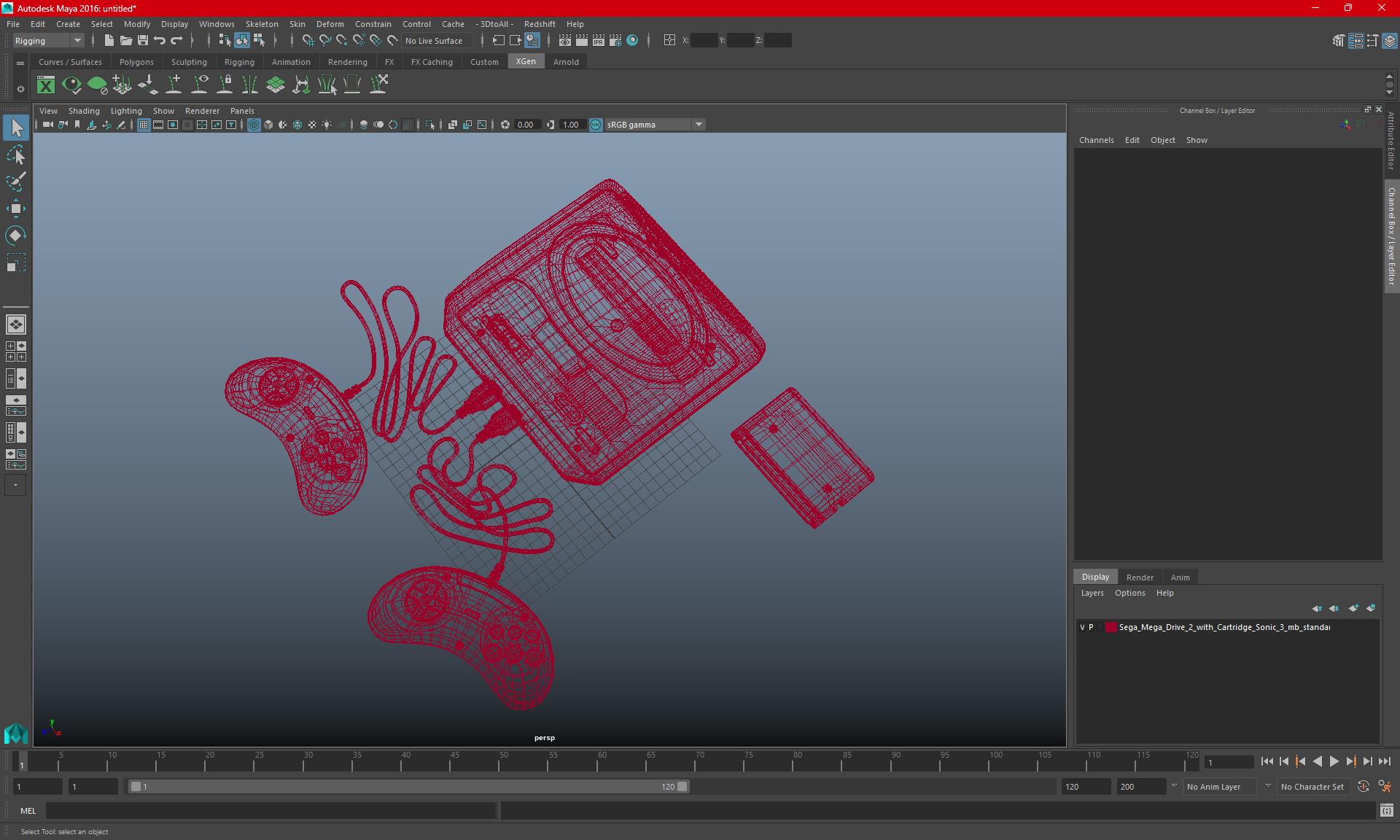Redo the last action
Image resolution: width=1400 pixels, height=840 pixels.
tap(177, 41)
